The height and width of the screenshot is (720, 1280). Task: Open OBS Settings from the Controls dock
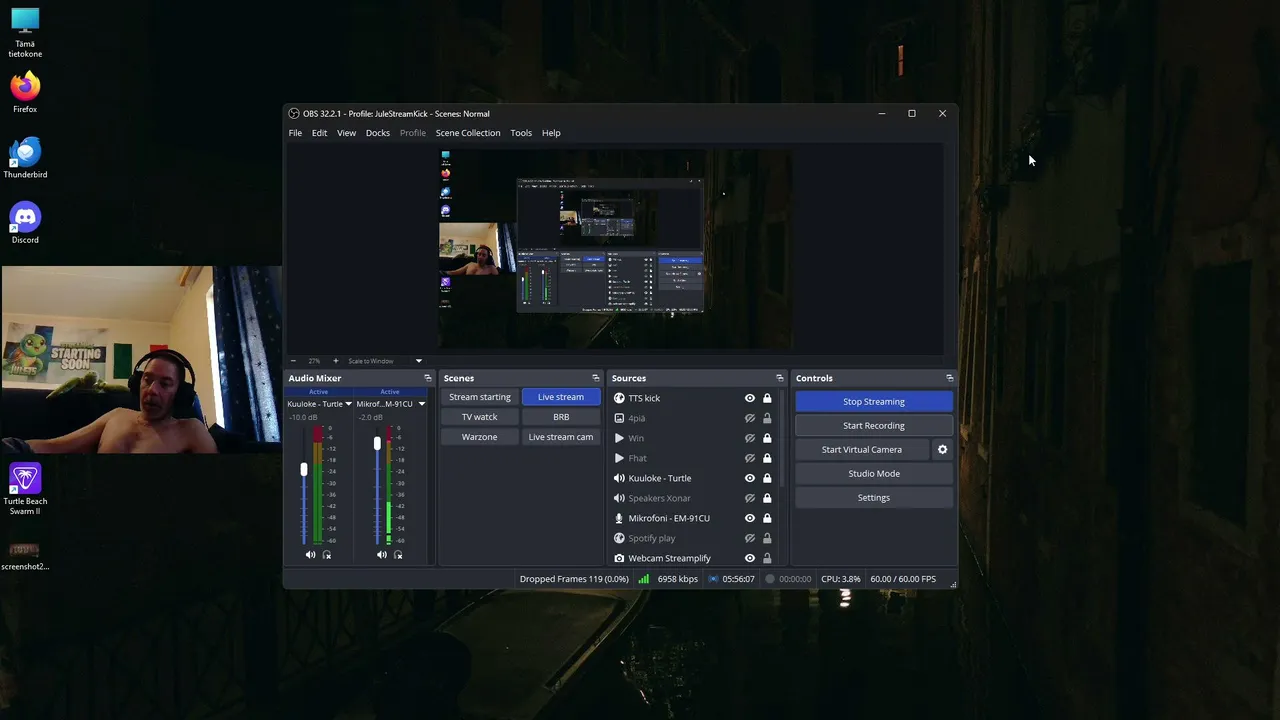pyautogui.click(x=874, y=498)
